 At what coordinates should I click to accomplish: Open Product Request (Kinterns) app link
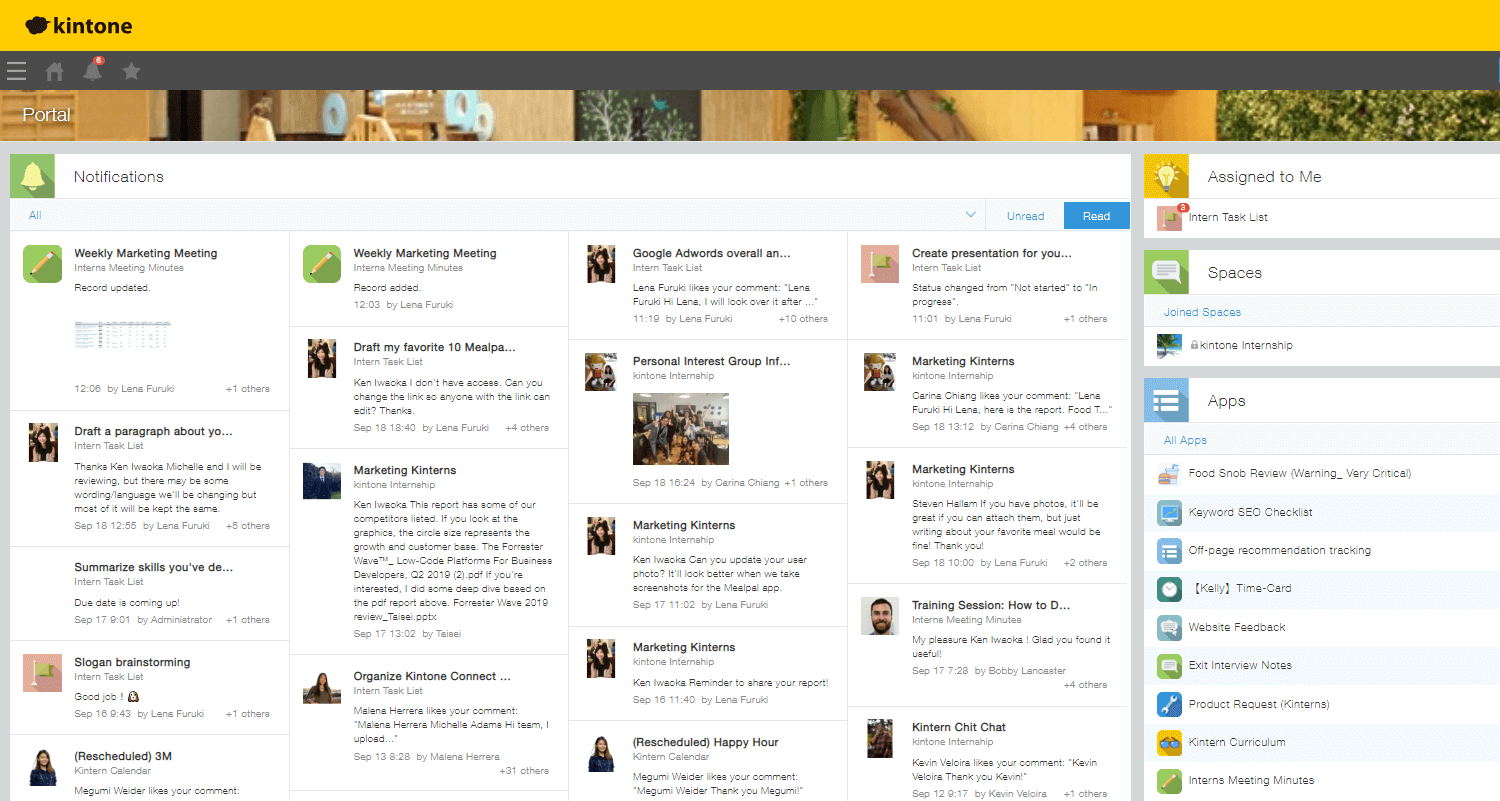[1259, 704]
